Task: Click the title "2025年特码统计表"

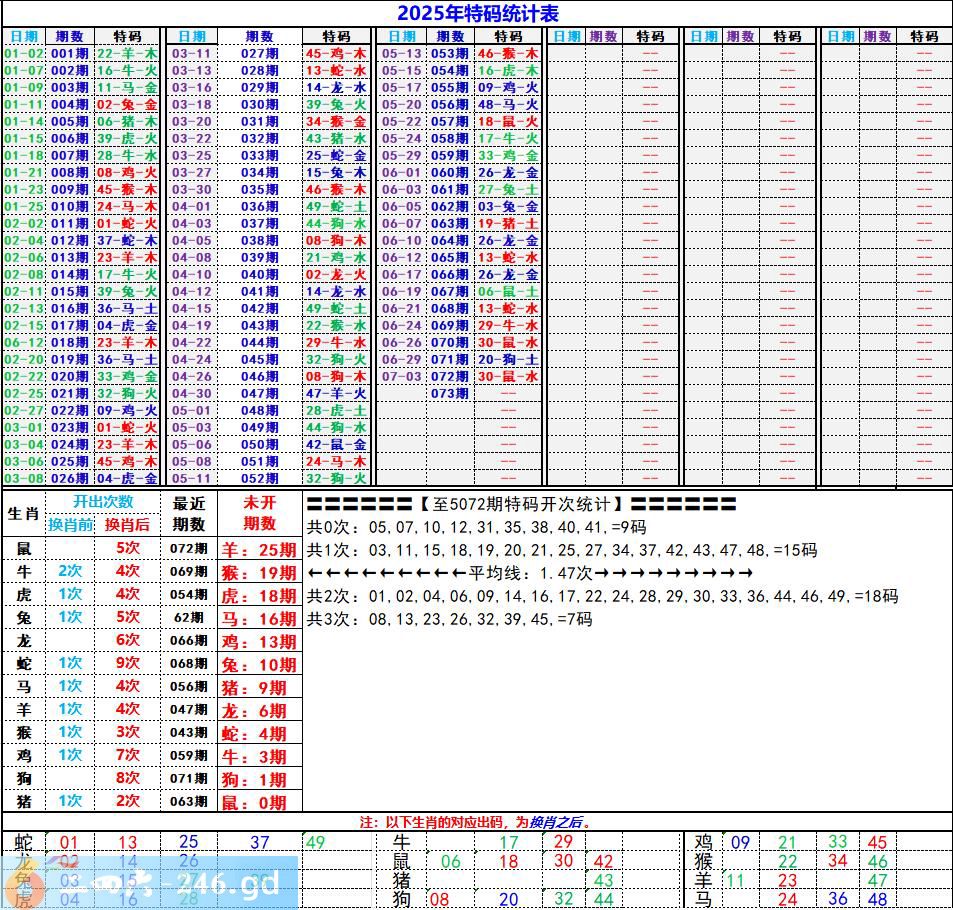Action: coord(478,13)
